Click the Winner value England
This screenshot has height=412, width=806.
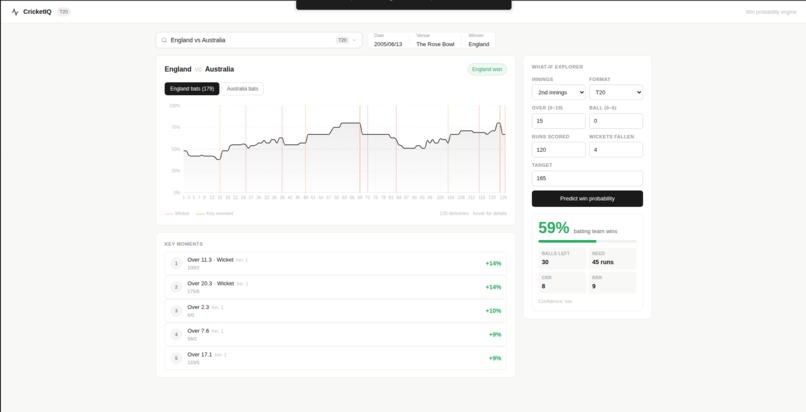pos(479,44)
